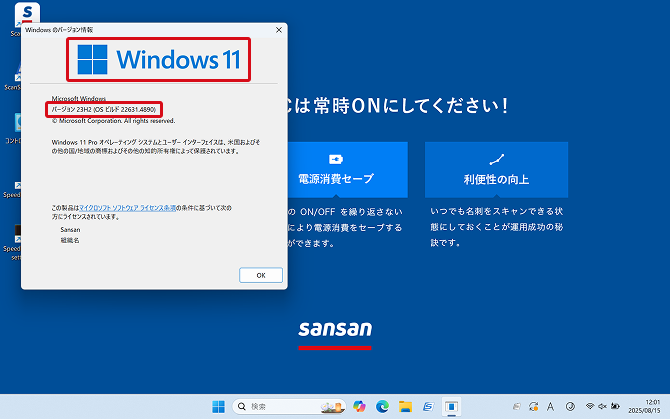670x419 pixels.
Task: Select the active winver window taskbar icon
Action: (x=451, y=407)
